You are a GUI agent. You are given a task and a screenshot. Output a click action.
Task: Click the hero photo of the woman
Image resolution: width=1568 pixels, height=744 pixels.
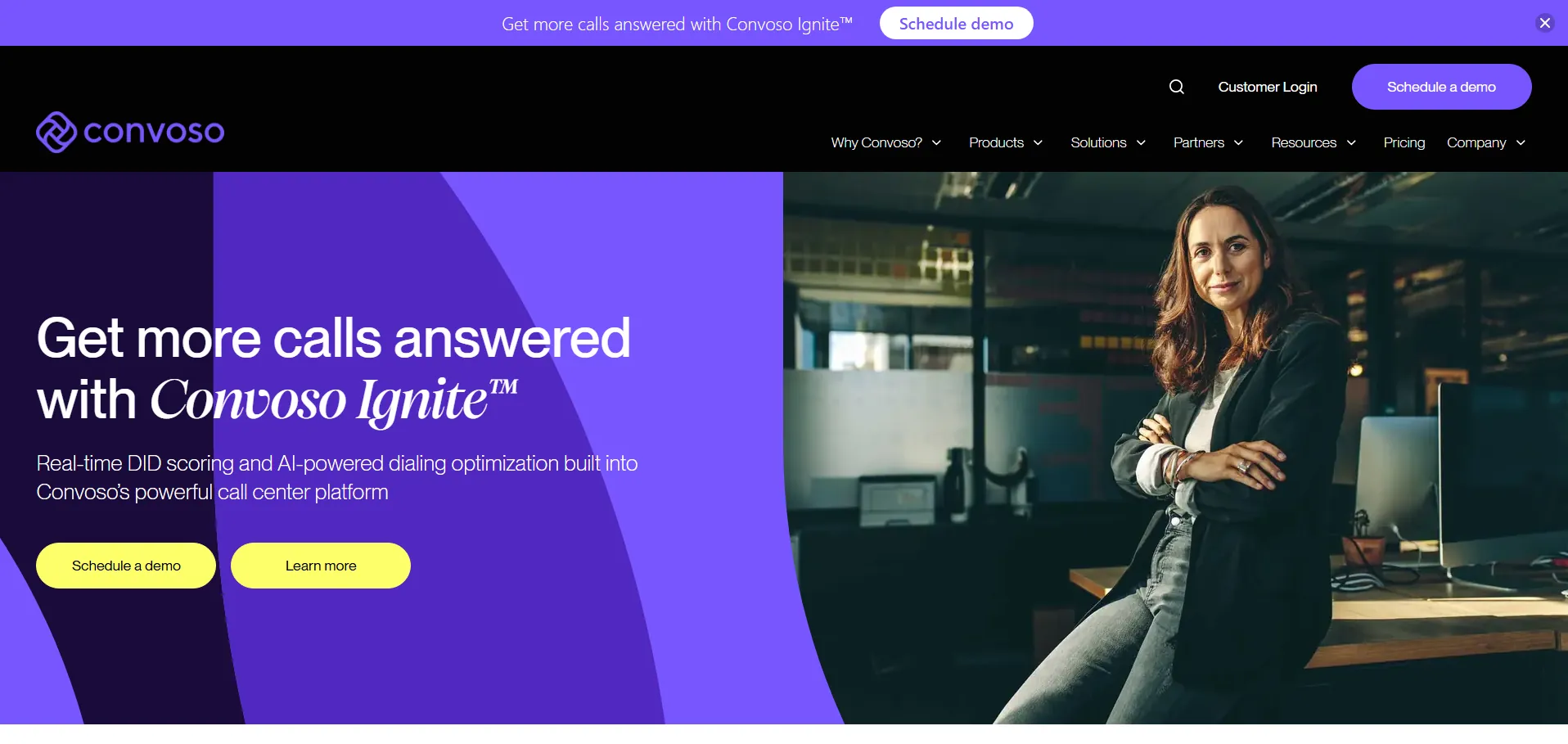click(x=1175, y=448)
